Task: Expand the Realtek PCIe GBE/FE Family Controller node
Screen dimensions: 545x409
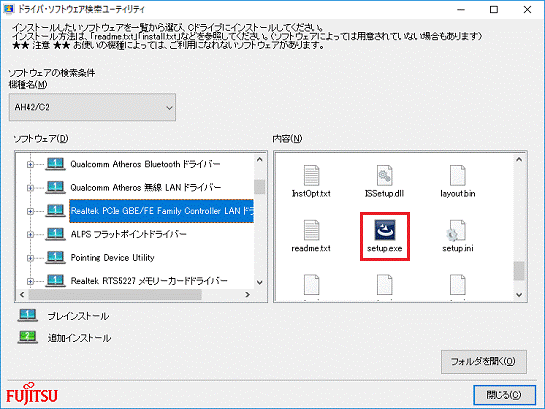Action: coord(30,211)
